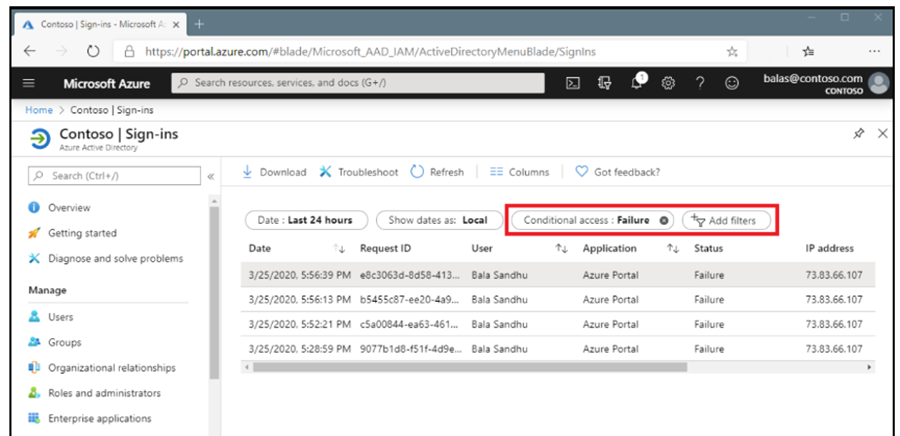Open the browser three-dots menu
Viewport: 900px width, 436px height.
874,52
